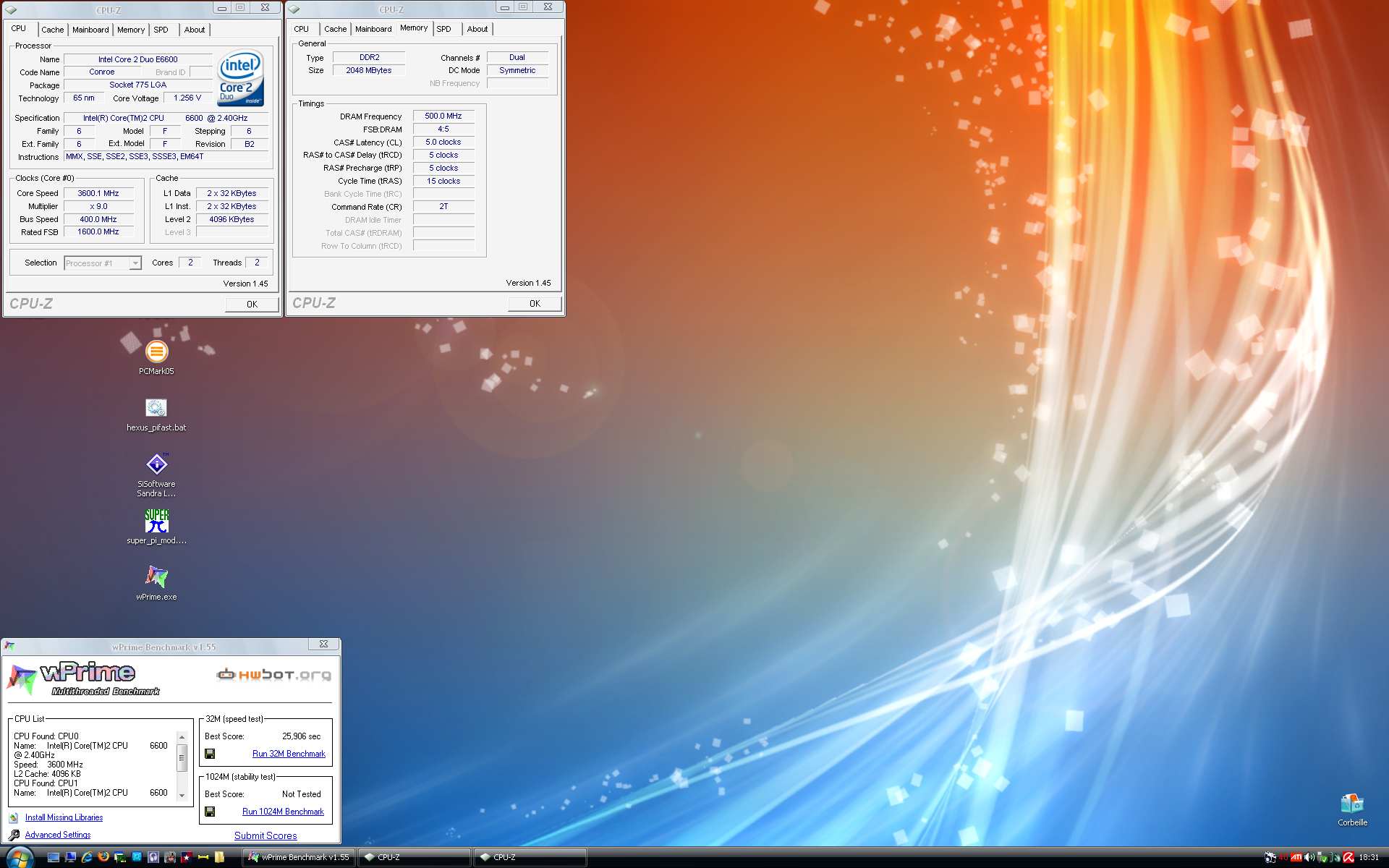Click OK in the right CPU-Z window
Image resolution: width=1389 pixels, height=868 pixels.
click(535, 304)
